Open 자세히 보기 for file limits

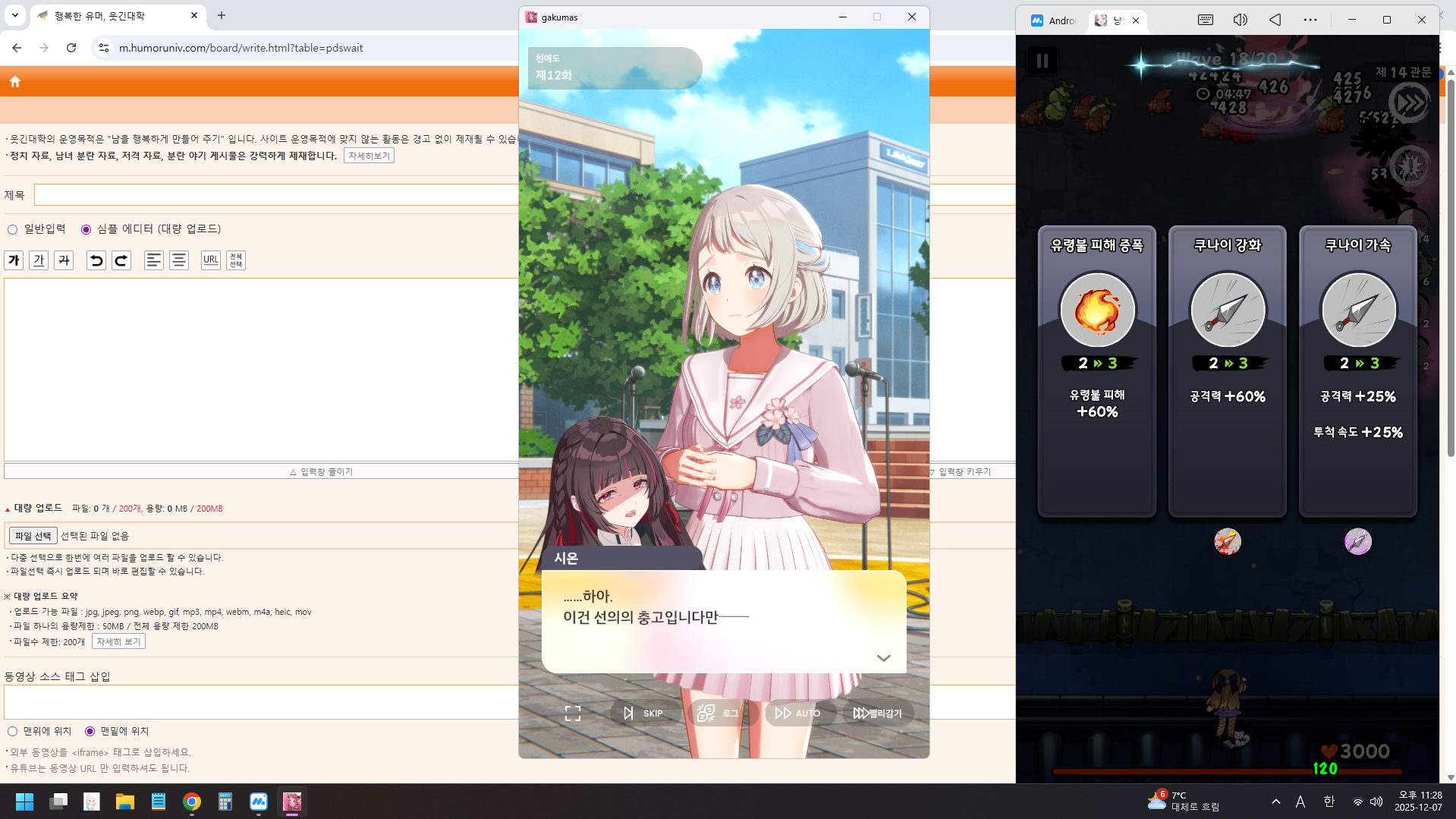tap(118, 642)
